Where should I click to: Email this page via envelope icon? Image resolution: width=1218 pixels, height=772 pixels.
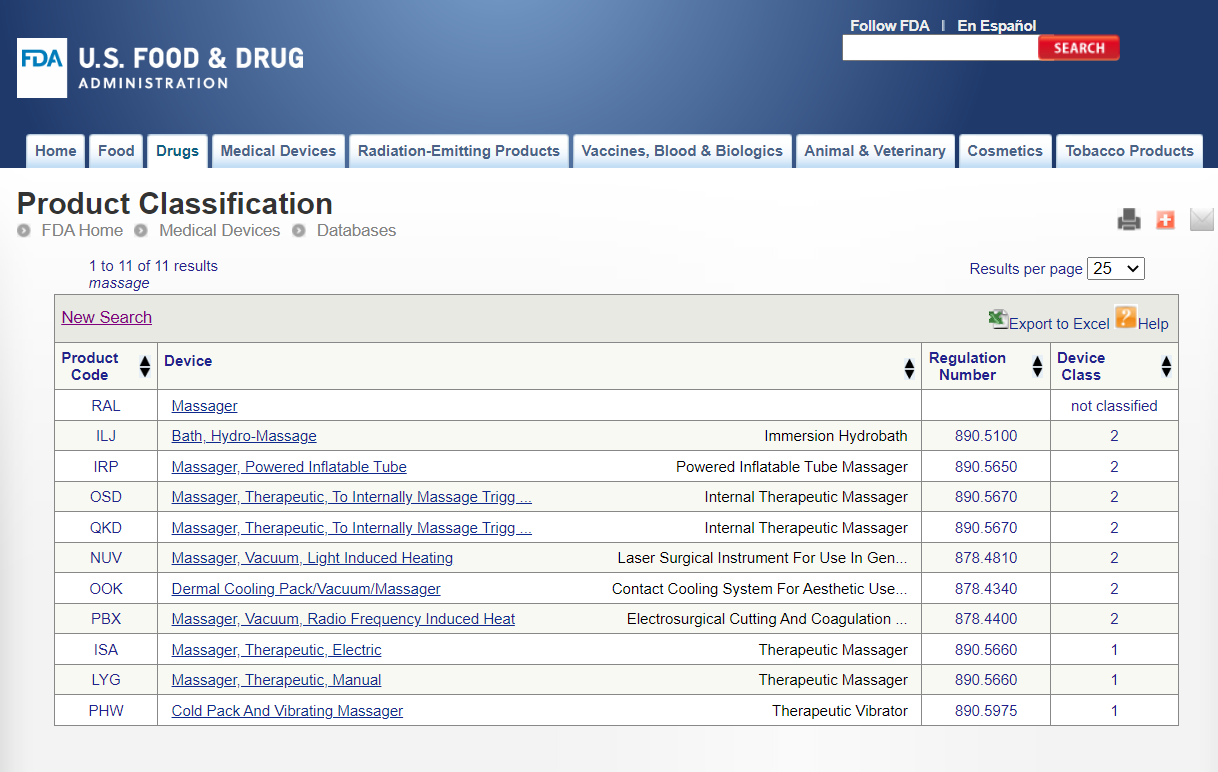pos(1201,219)
